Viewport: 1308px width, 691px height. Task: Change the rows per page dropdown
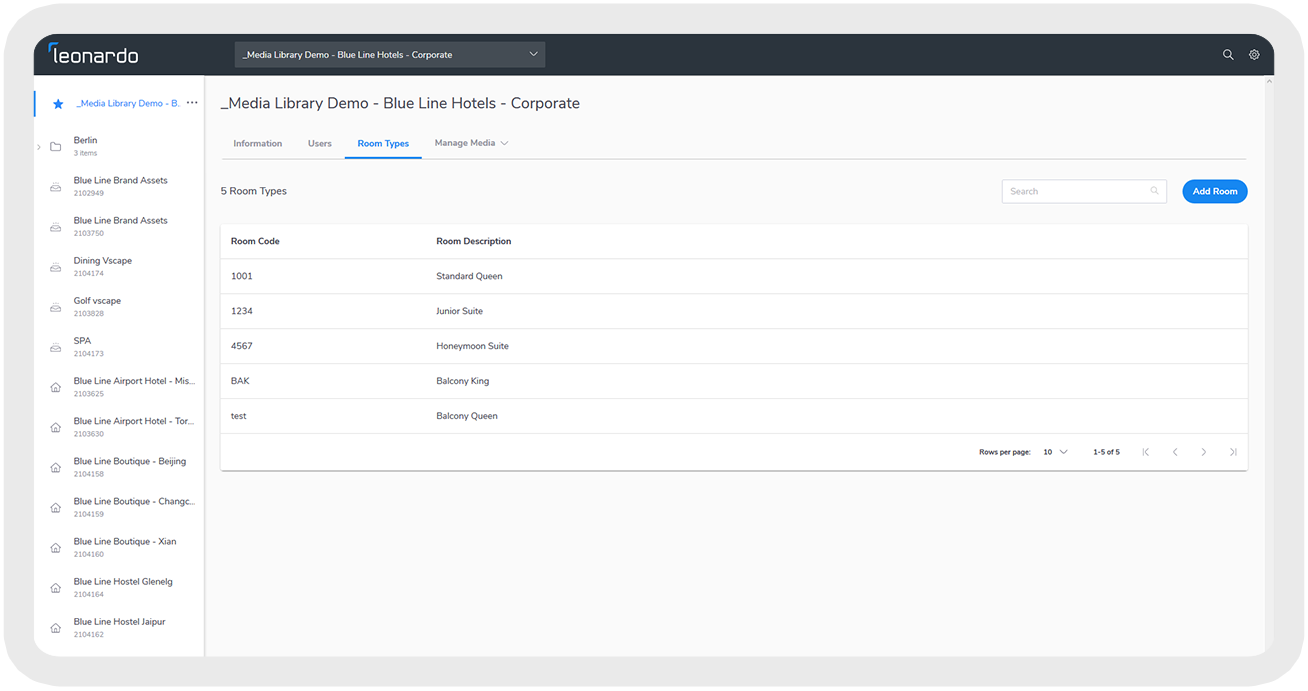tap(1055, 452)
